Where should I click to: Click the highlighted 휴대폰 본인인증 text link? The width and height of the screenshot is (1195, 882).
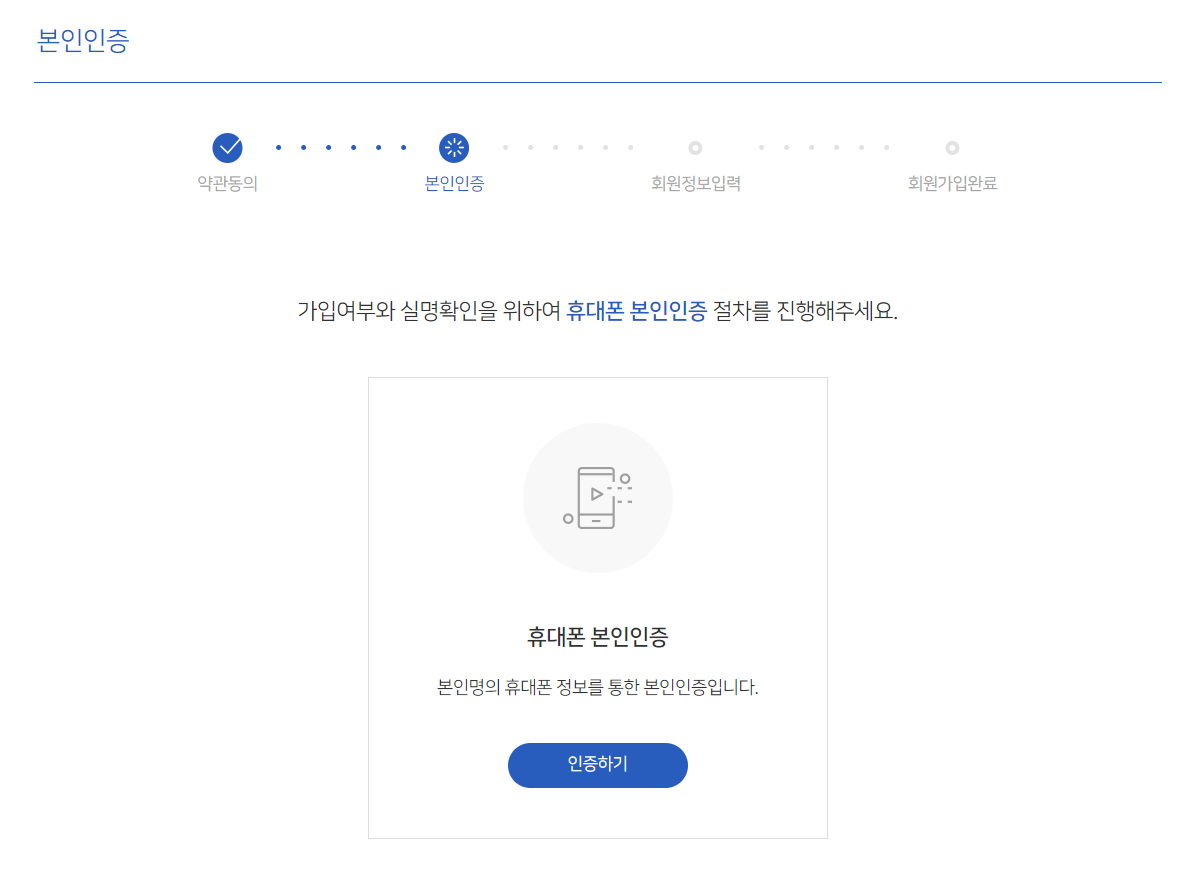pyautogui.click(x=636, y=310)
